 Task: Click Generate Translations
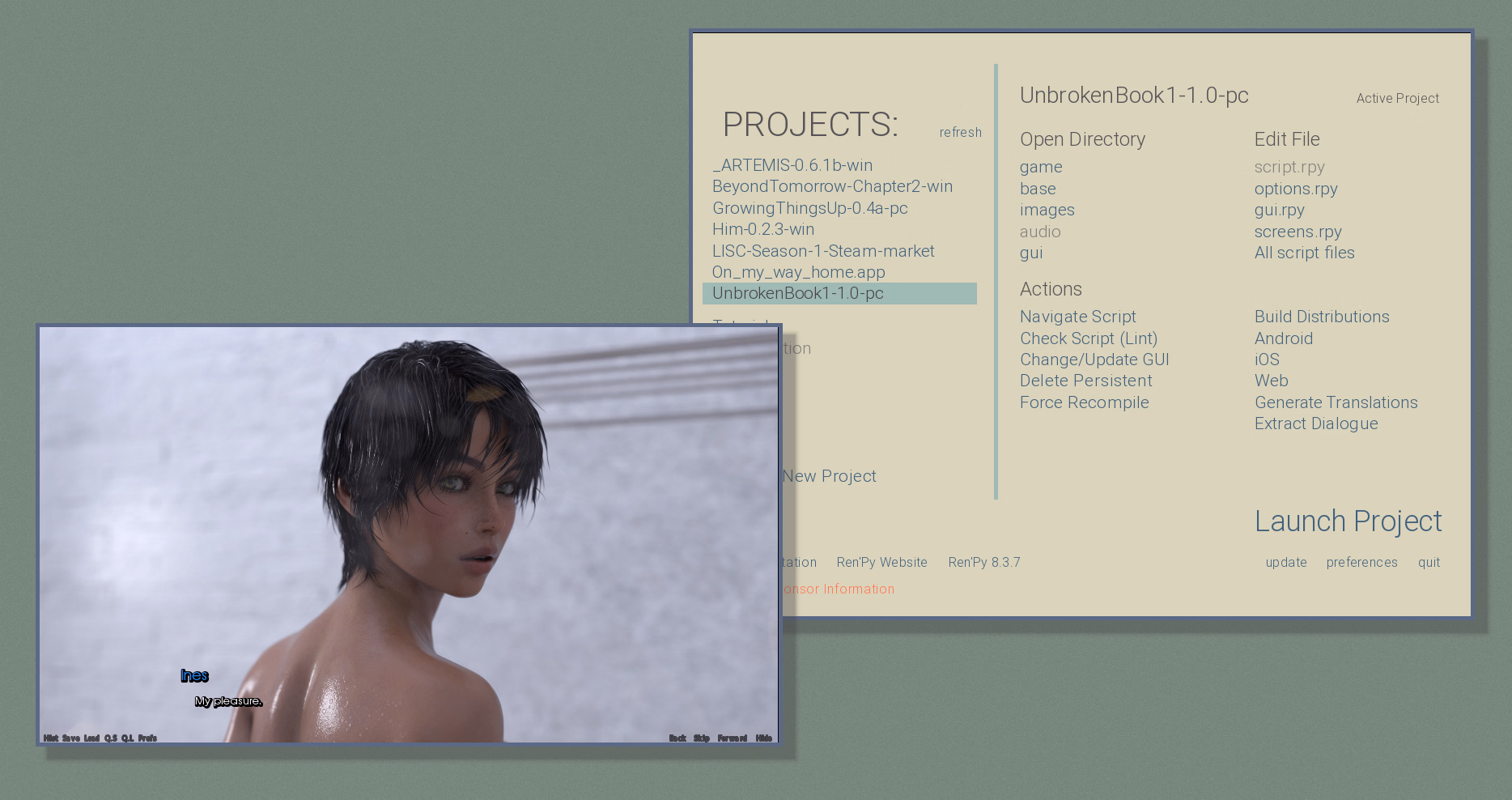(x=1336, y=402)
